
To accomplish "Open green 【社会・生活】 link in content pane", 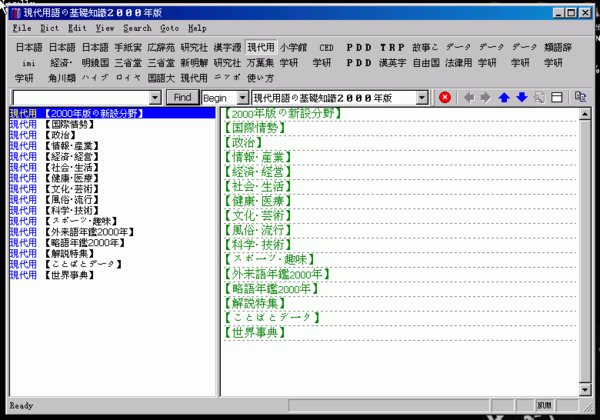I will point(257,186).
